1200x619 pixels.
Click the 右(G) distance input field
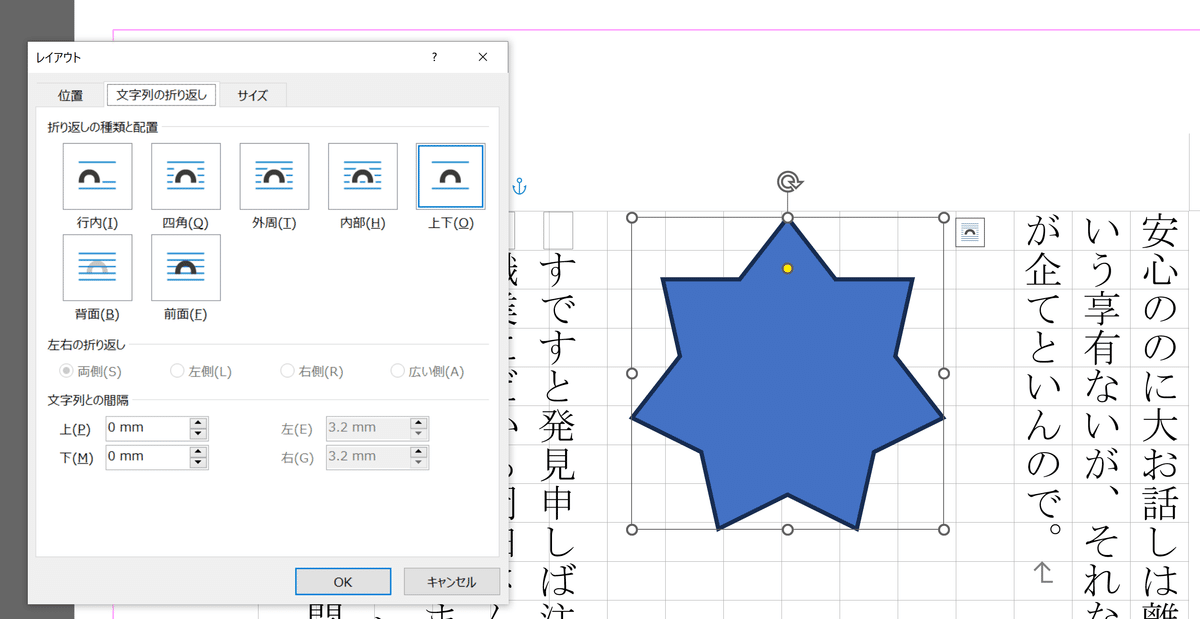[368, 456]
